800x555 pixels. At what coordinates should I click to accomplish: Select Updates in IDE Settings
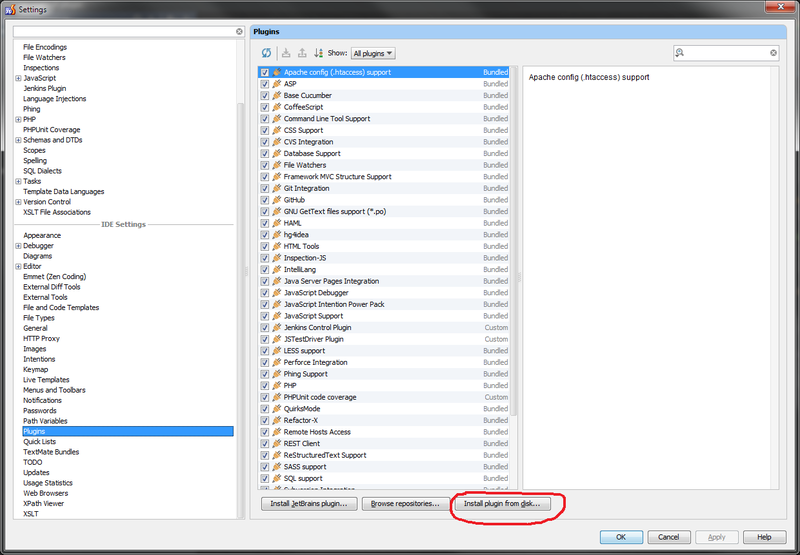tap(36, 472)
